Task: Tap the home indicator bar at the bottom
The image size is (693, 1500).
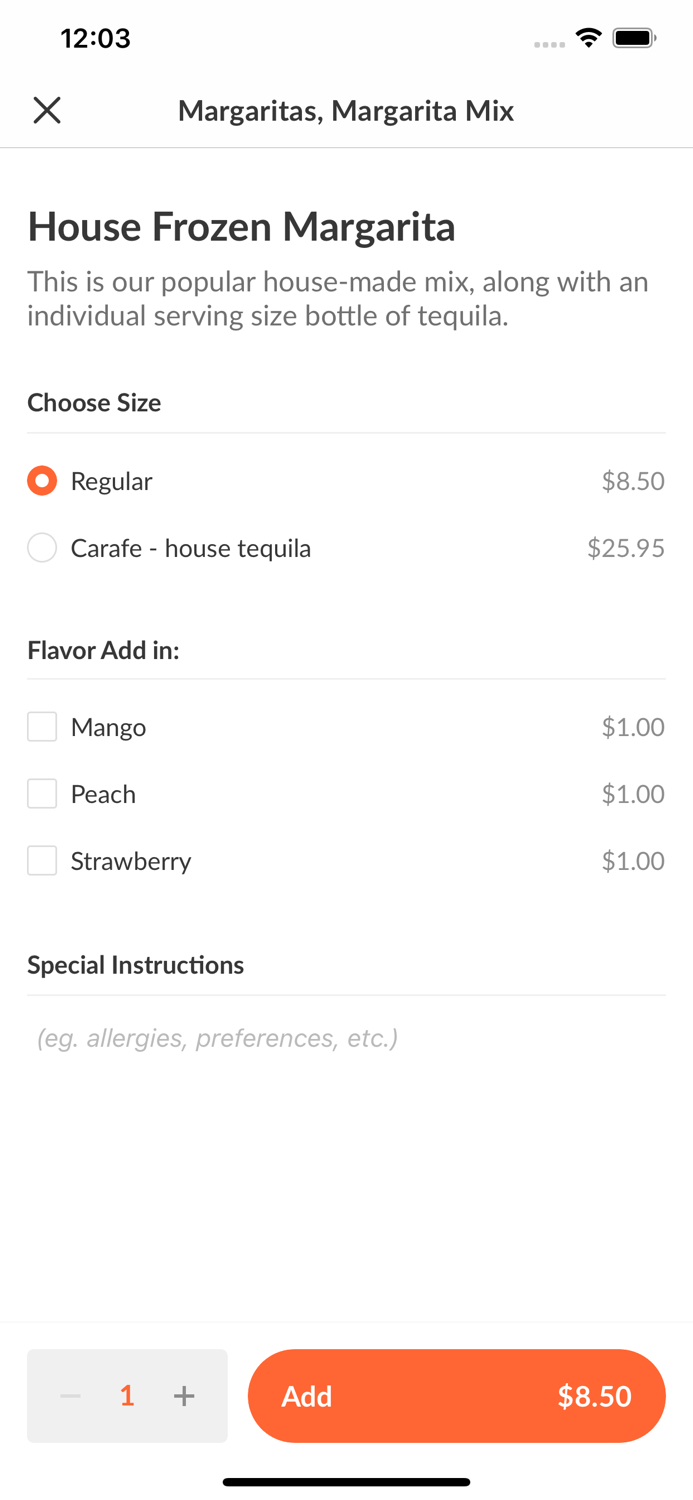Action: (346, 1481)
